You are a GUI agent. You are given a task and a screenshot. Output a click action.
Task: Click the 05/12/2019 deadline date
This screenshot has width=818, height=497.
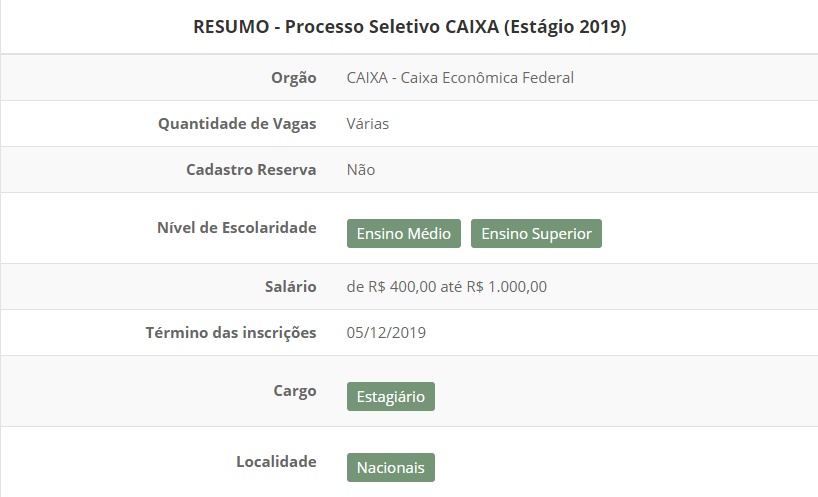tap(386, 333)
